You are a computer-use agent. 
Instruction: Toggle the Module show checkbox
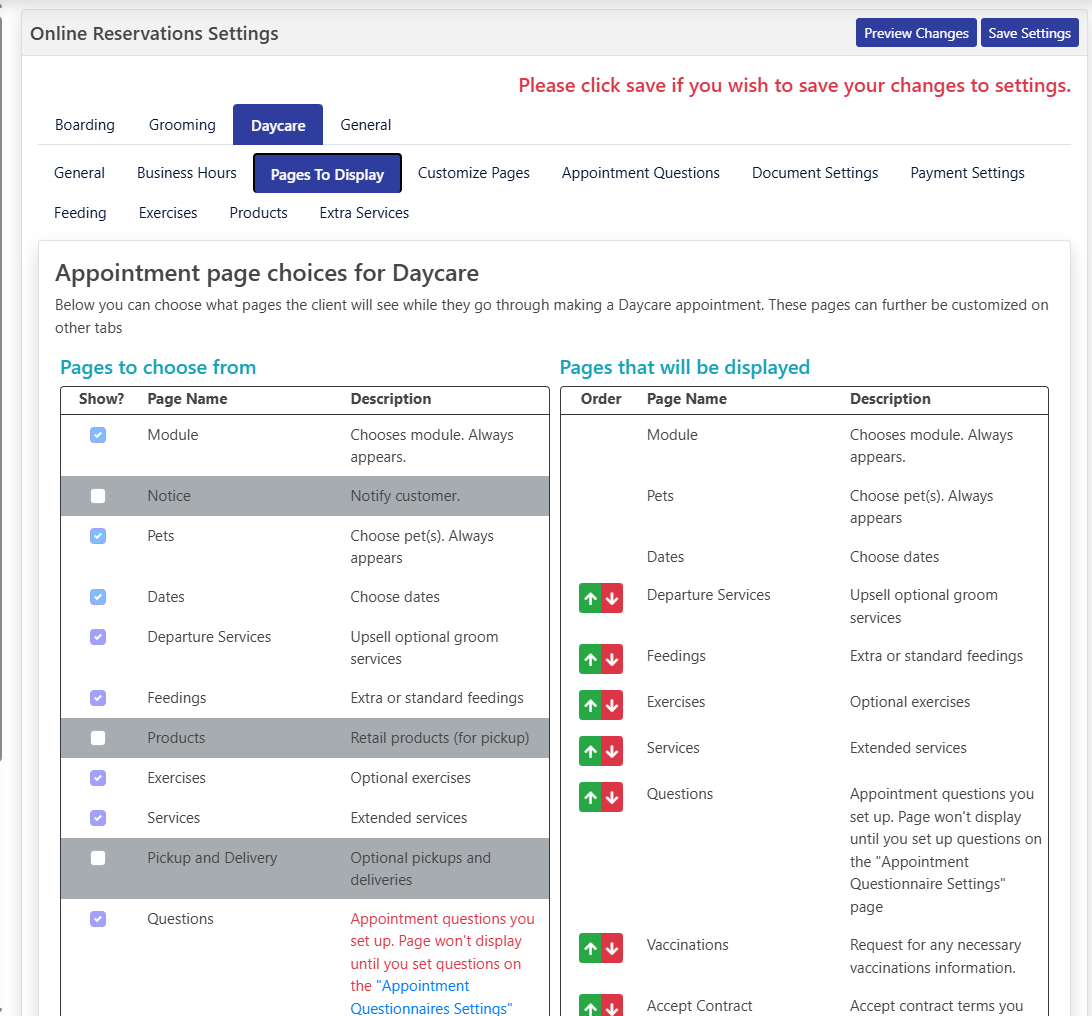tap(98, 435)
